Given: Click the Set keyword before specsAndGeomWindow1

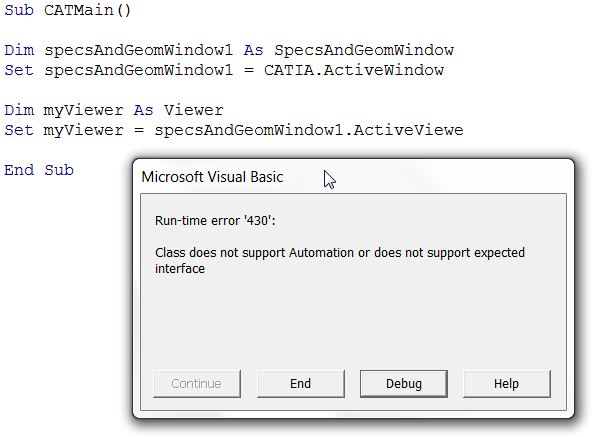Looking at the screenshot, I should [x=19, y=70].
